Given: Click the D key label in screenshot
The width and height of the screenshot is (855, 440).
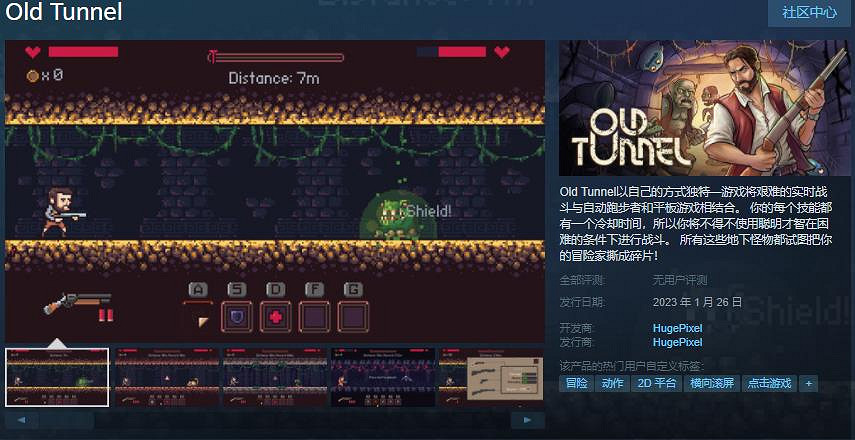Looking at the screenshot, I should [x=275, y=289].
